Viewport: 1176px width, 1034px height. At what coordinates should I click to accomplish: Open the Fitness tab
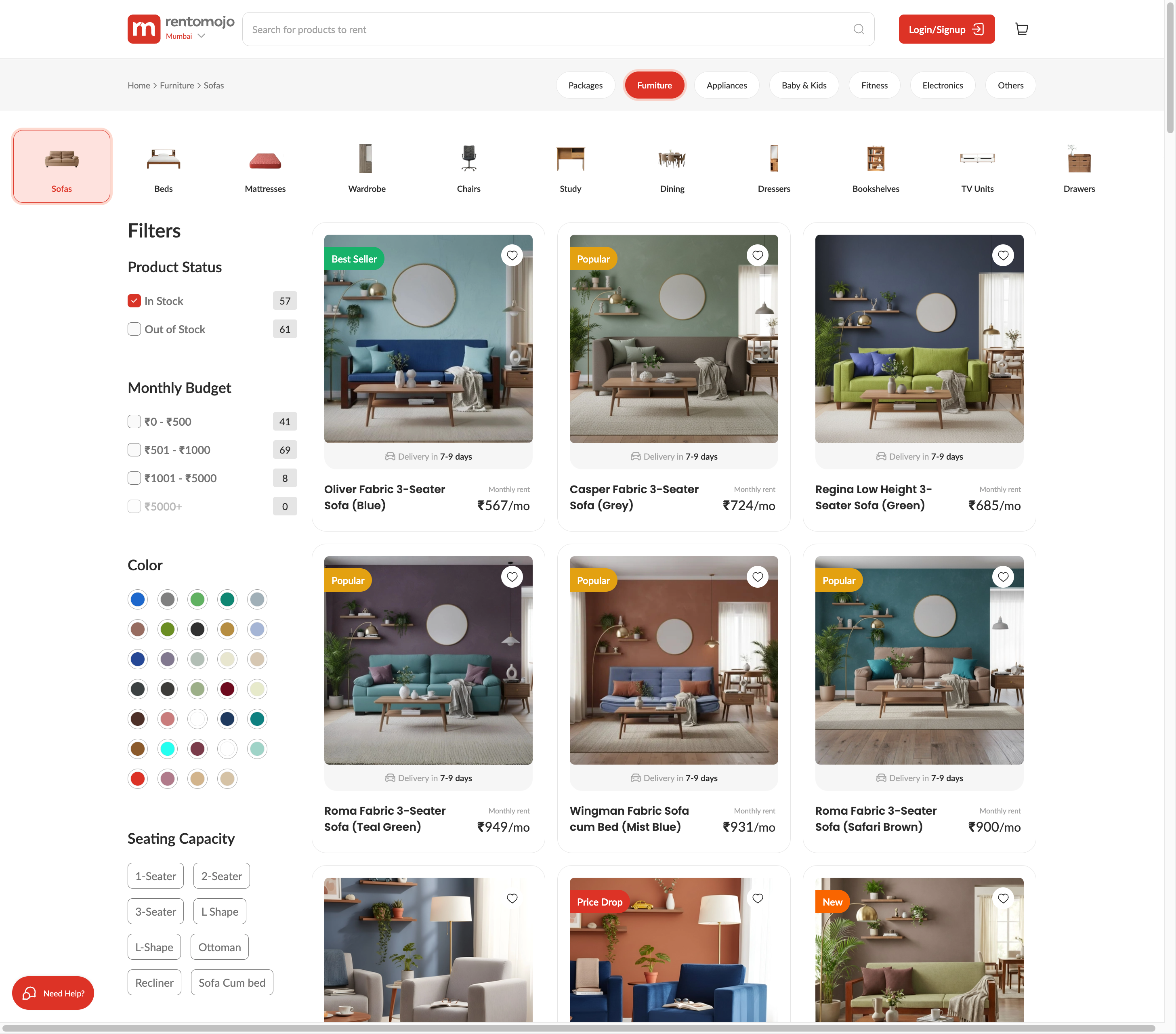[874, 85]
